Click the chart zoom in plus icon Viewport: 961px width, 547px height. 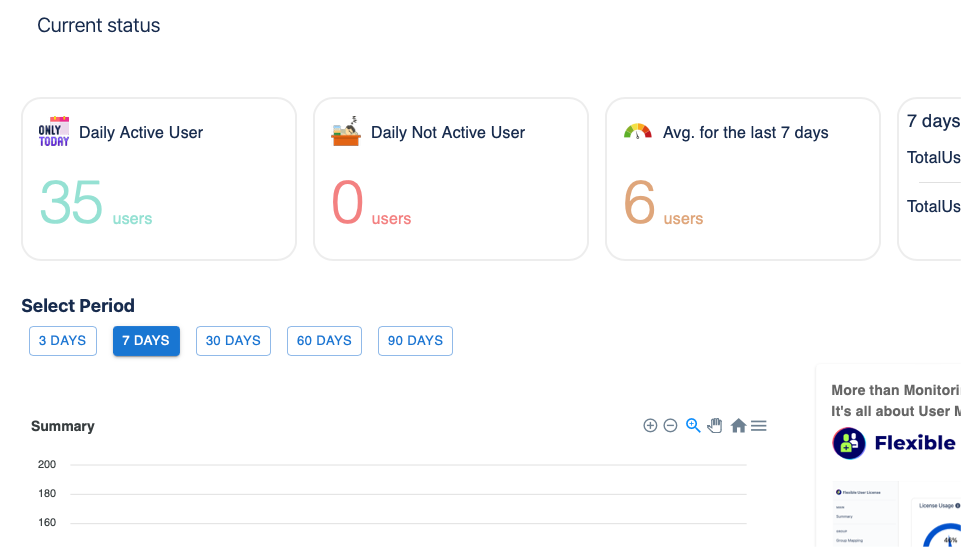click(650, 426)
